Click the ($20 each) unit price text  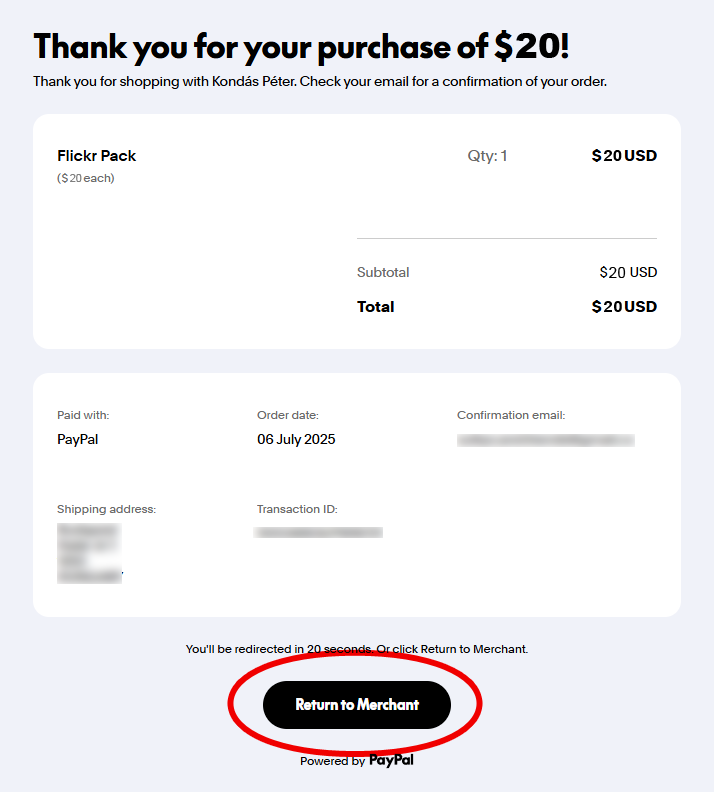pyautogui.click(x=86, y=179)
